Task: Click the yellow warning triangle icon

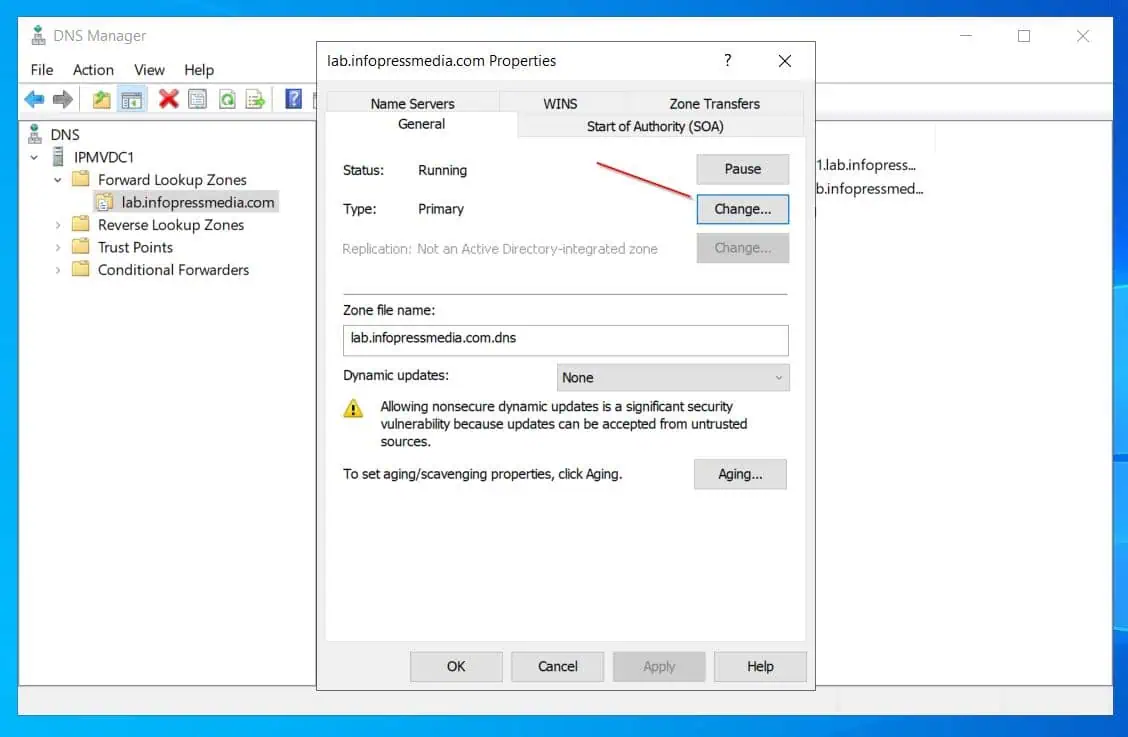Action: coord(353,409)
